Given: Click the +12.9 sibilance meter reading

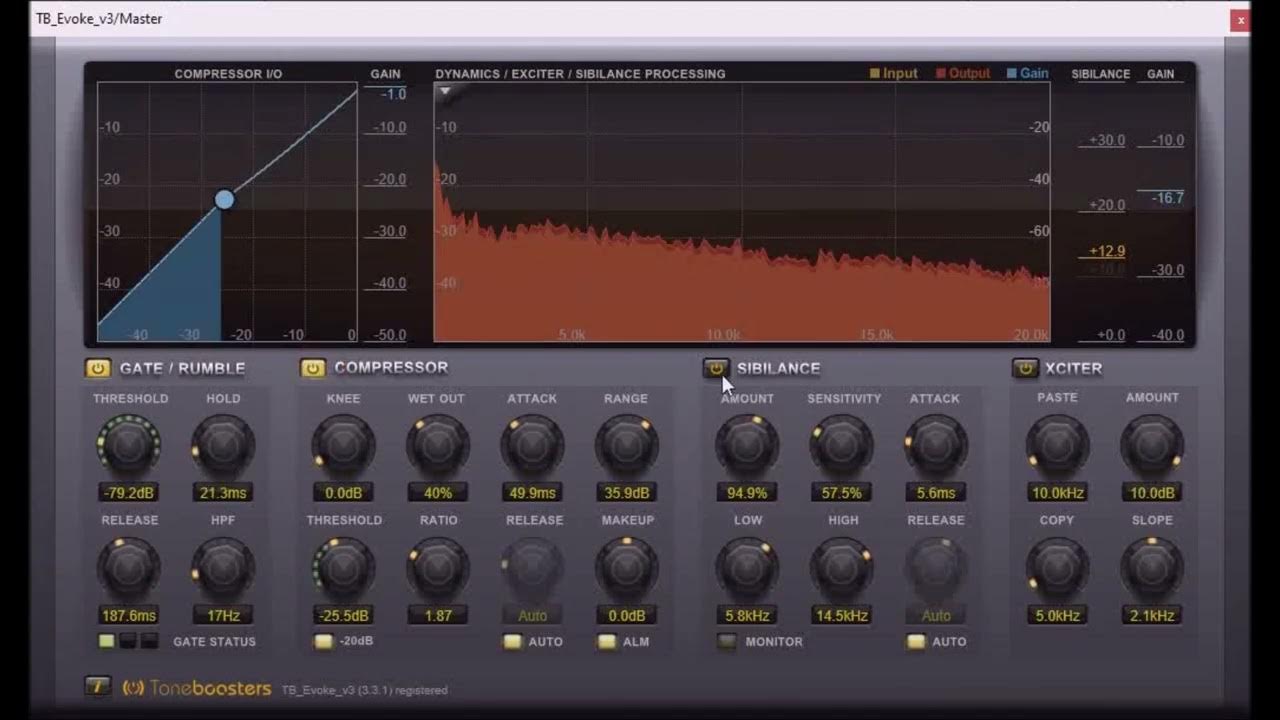Looking at the screenshot, I should [1107, 251].
